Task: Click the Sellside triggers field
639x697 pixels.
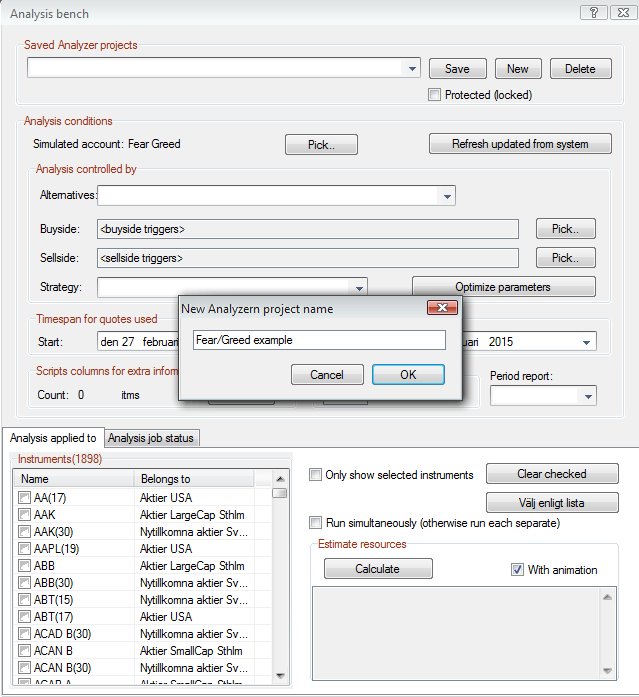Action: (x=308, y=258)
